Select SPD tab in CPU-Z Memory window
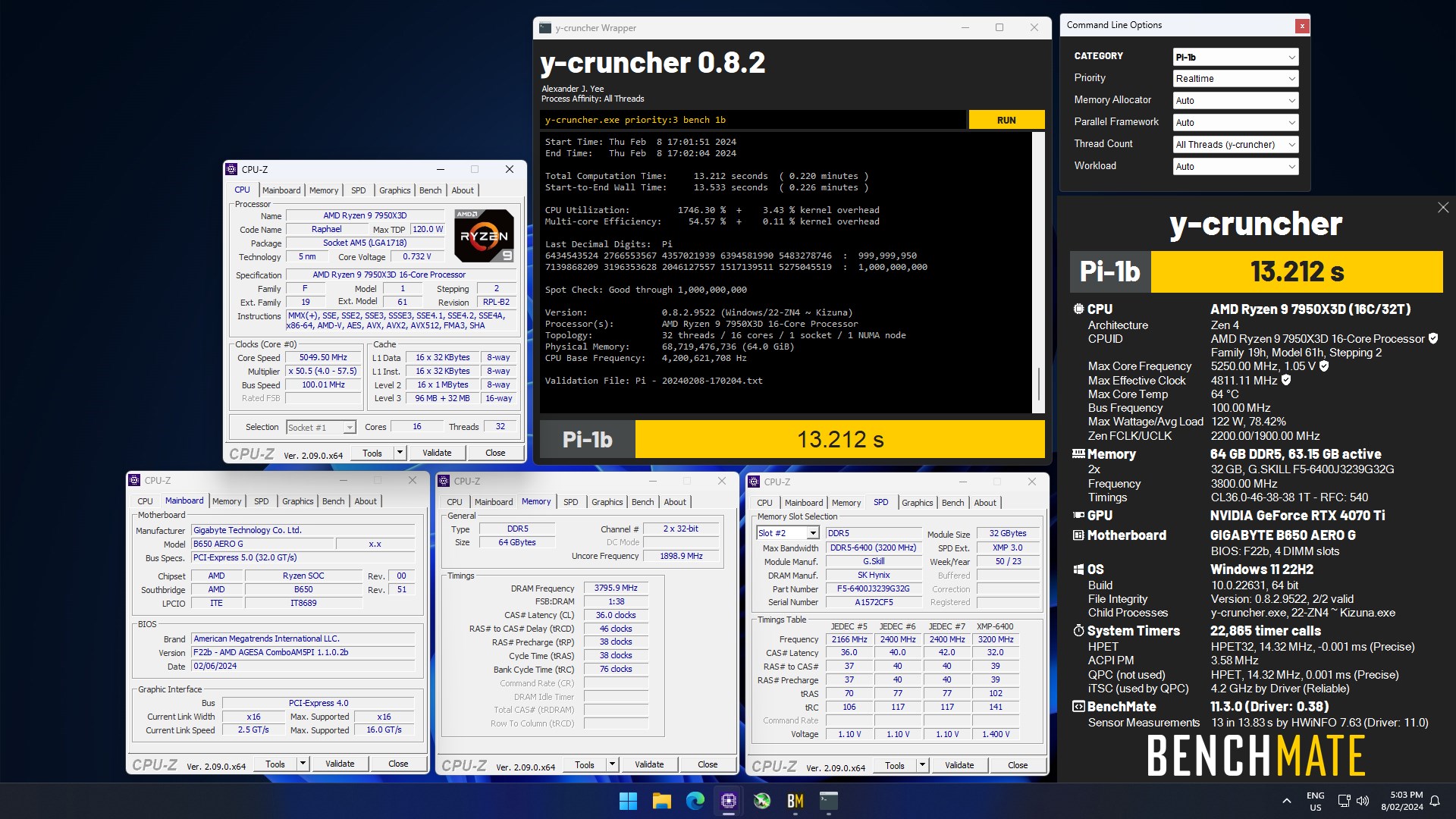The width and height of the screenshot is (1456, 819). click(571, 502)
